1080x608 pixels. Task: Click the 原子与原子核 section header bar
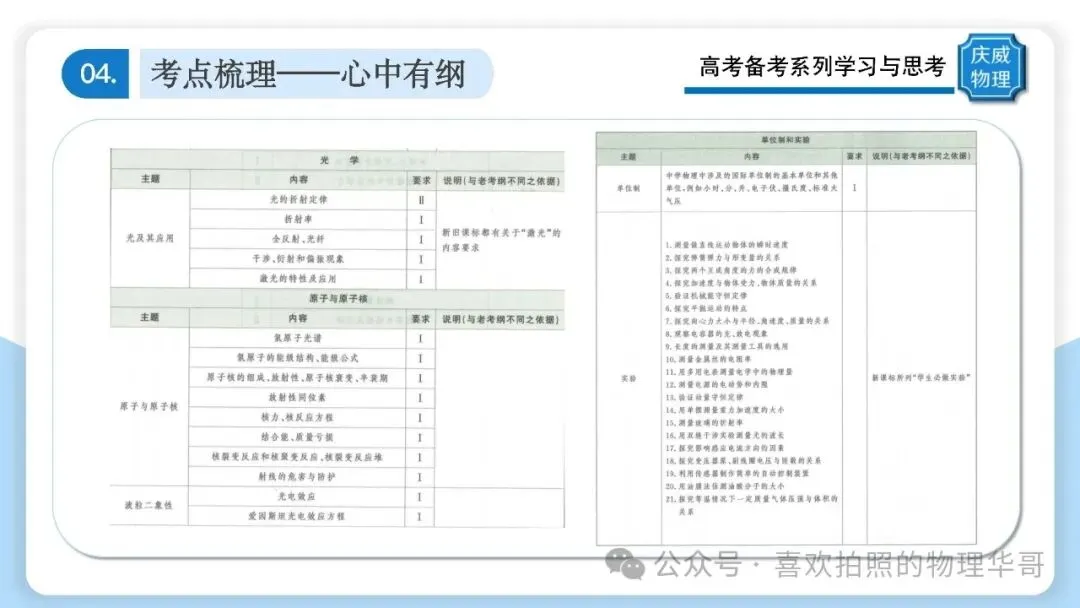[338, 298]
